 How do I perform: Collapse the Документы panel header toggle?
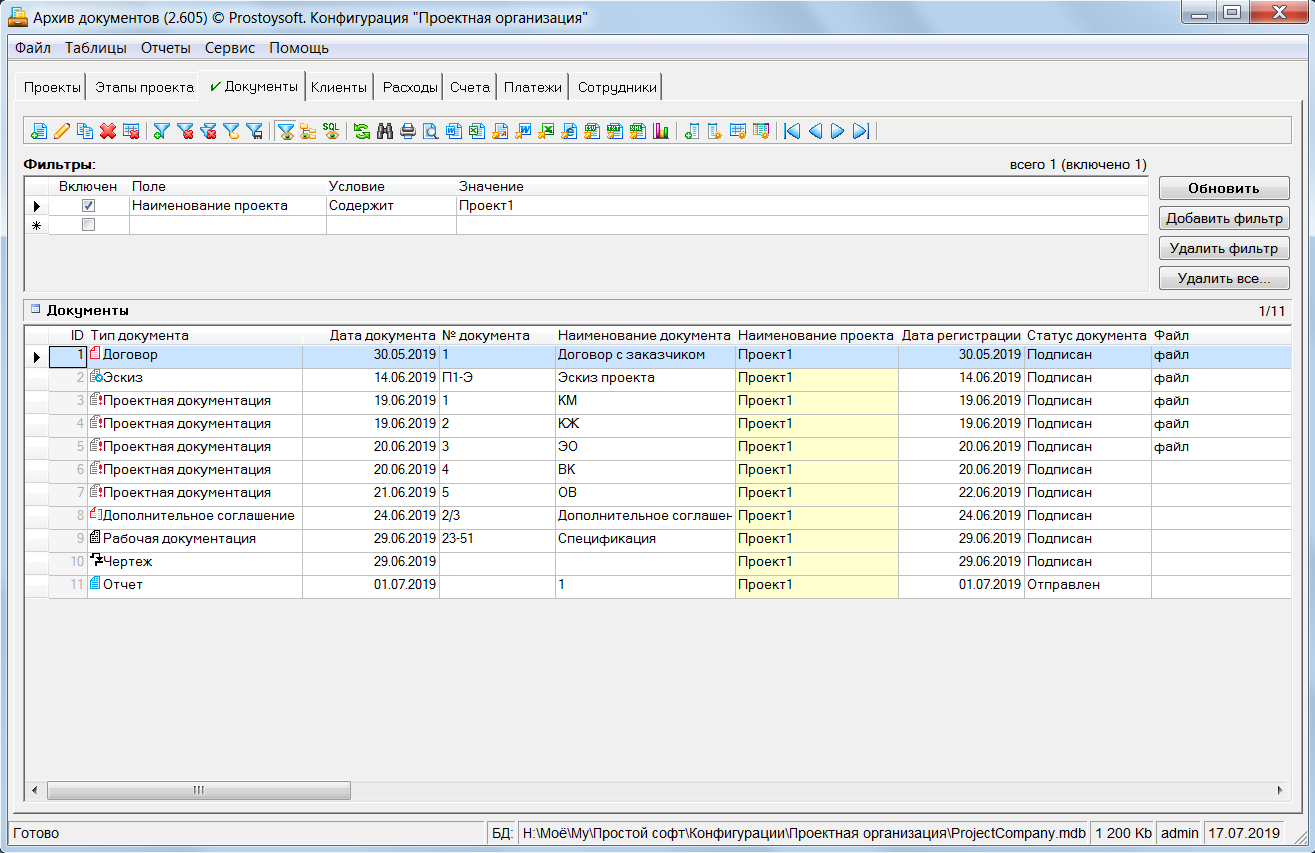point(36,310)
